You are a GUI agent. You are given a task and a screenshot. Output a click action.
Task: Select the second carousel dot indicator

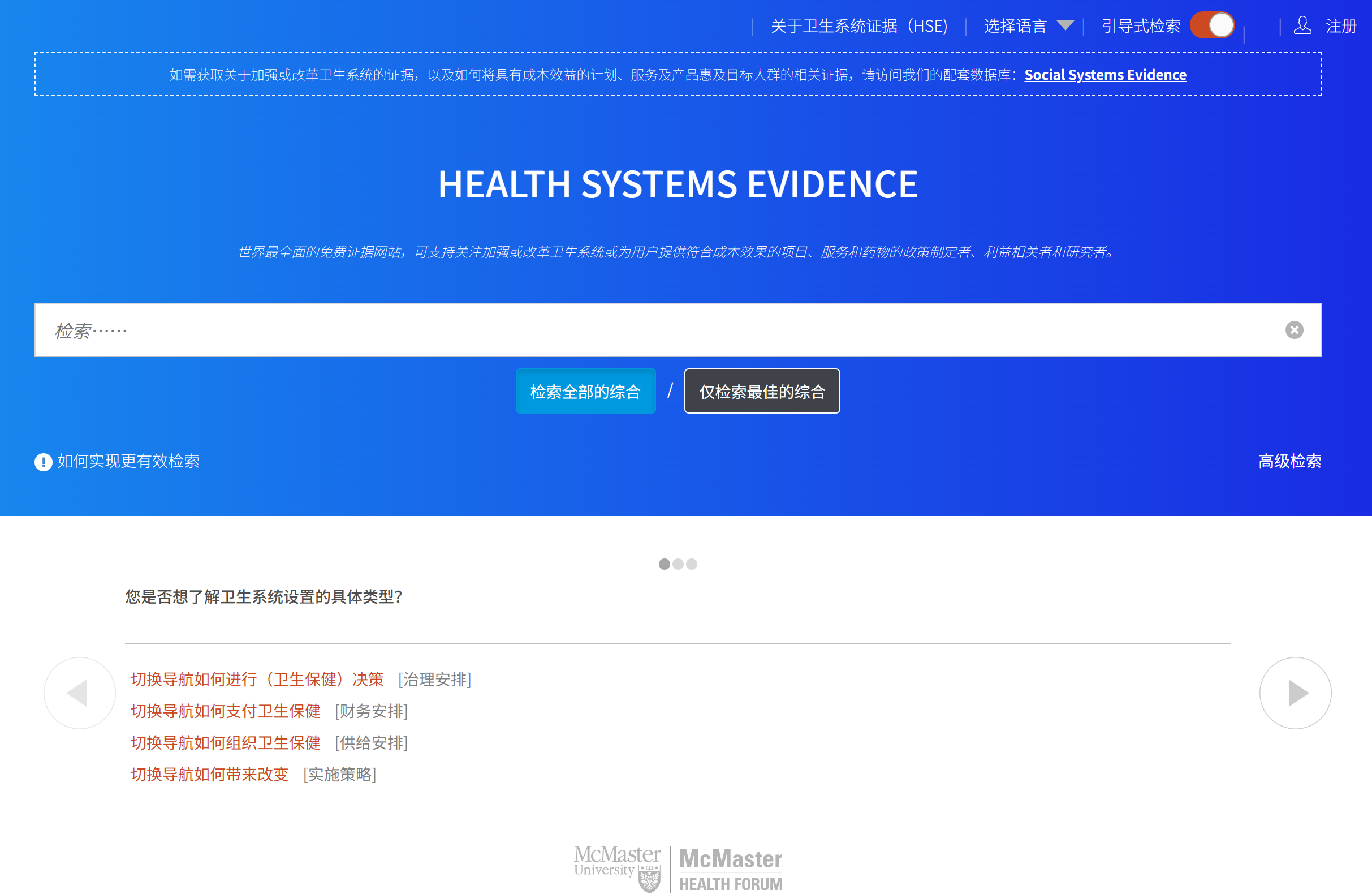[x=678, y=564]
